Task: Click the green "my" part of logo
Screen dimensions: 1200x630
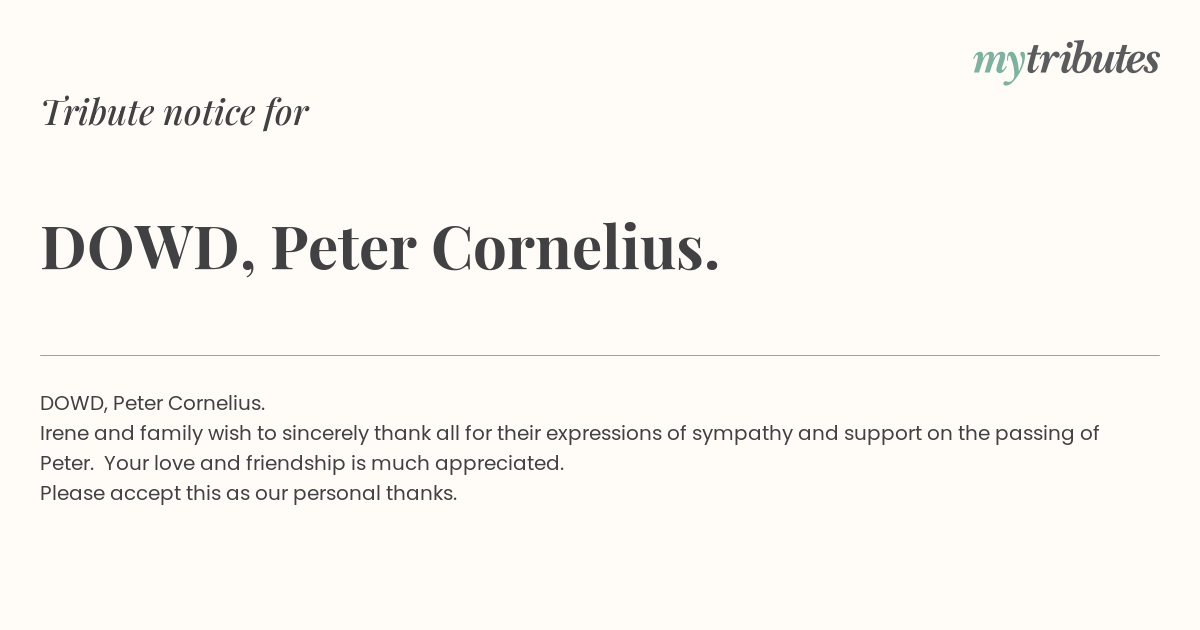Action: click(999, 65)
